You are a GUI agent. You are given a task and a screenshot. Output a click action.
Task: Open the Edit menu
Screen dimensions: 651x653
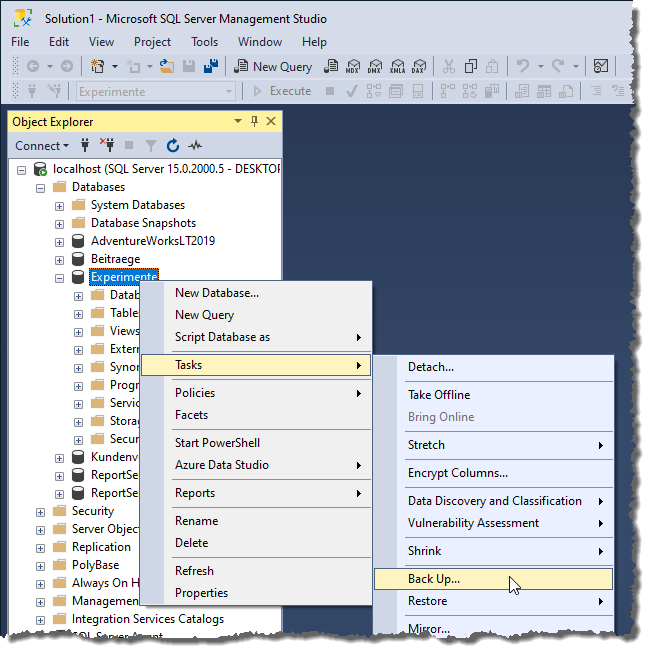[x=59, y=42]
